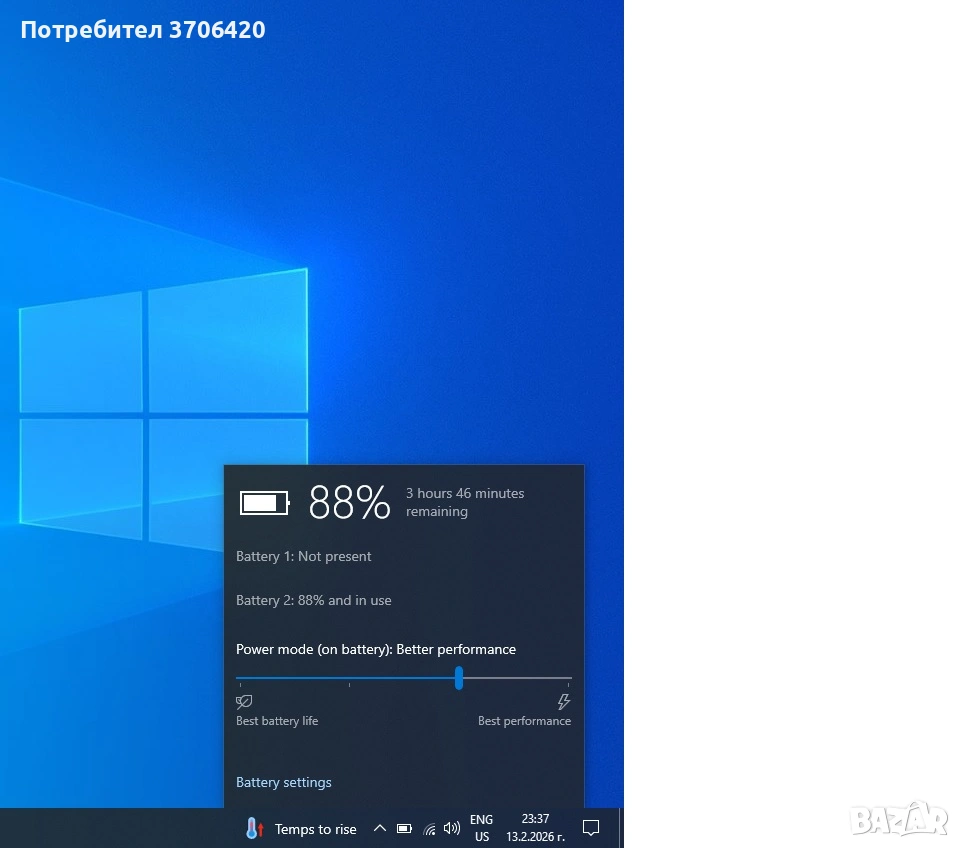Click the 'Battery 1: Not present' row
The width and height of the screenshot is (960, 848).
(x=304, y=556)
